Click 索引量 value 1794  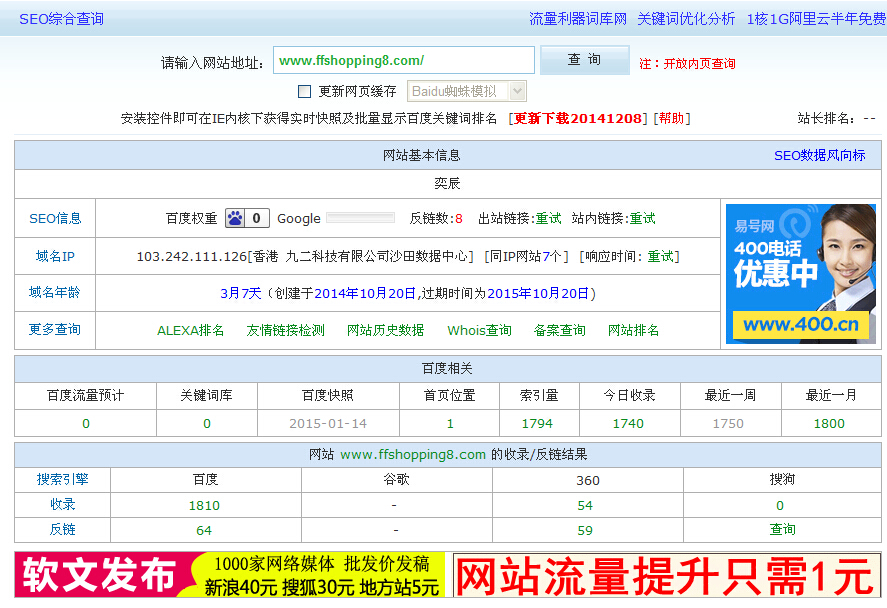point(537,424)
